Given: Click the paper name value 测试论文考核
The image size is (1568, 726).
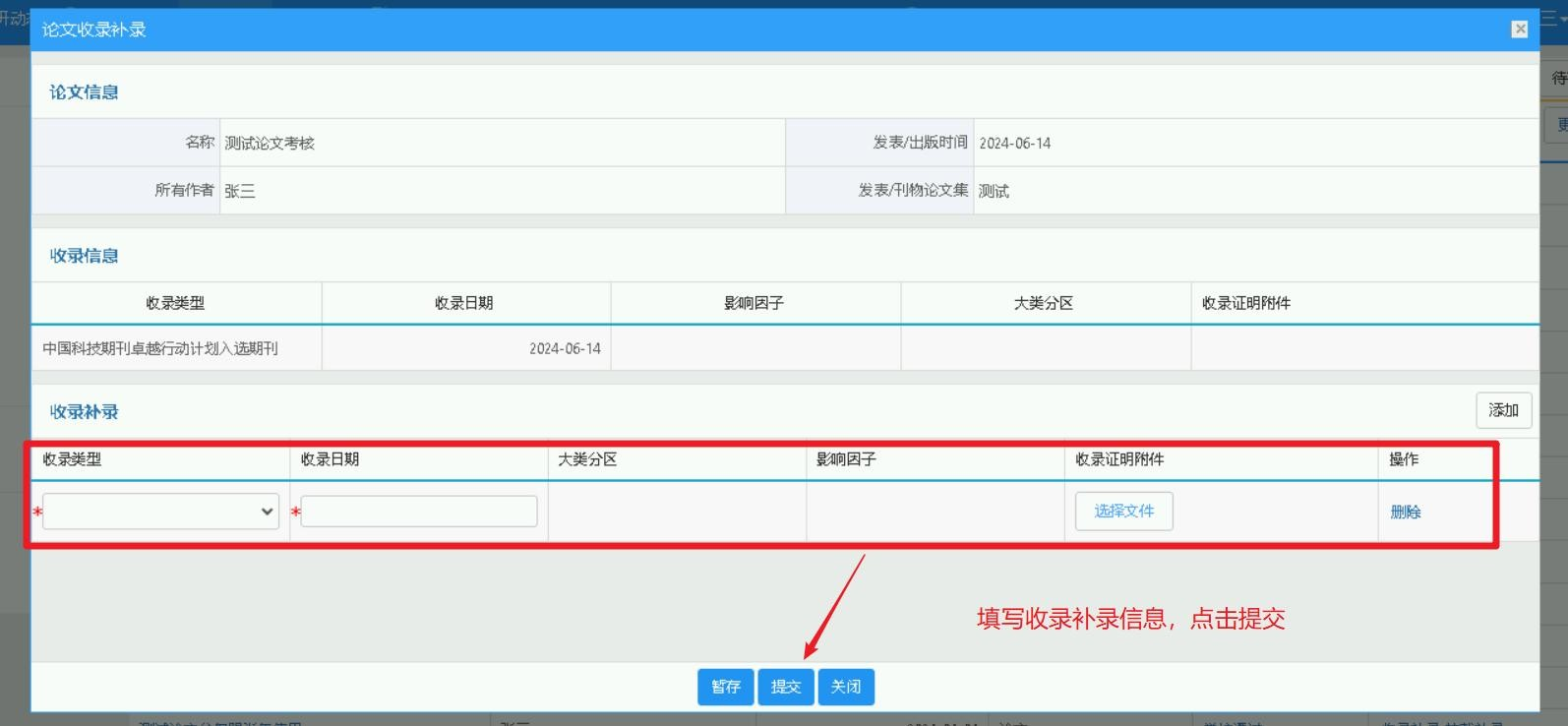Looking at the screenshot, I should [x=270, y=143].
